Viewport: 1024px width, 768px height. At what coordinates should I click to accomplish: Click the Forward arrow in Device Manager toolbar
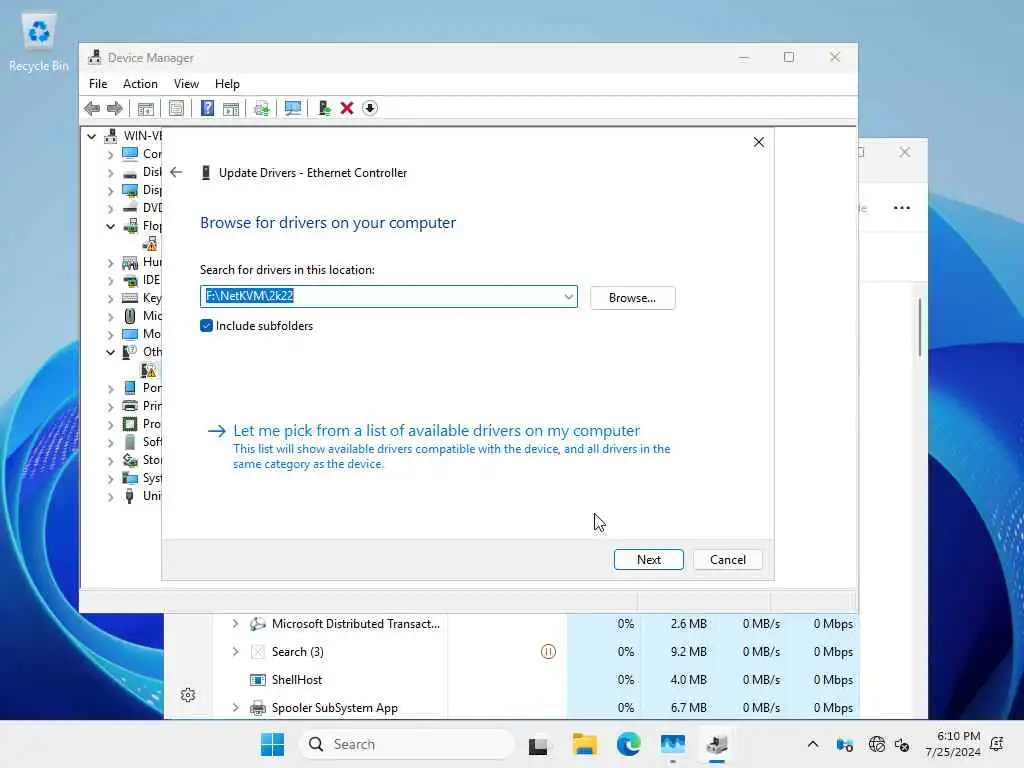pos(114,108)
